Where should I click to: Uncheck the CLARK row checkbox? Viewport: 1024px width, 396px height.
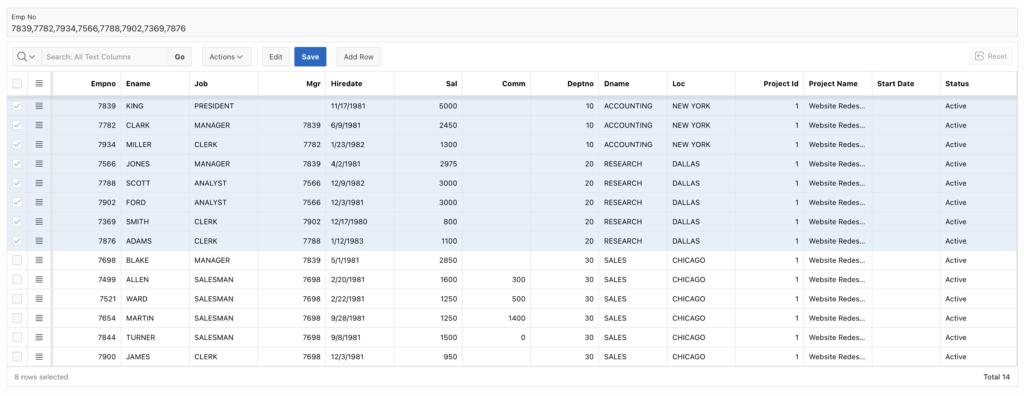click(17, 125)
